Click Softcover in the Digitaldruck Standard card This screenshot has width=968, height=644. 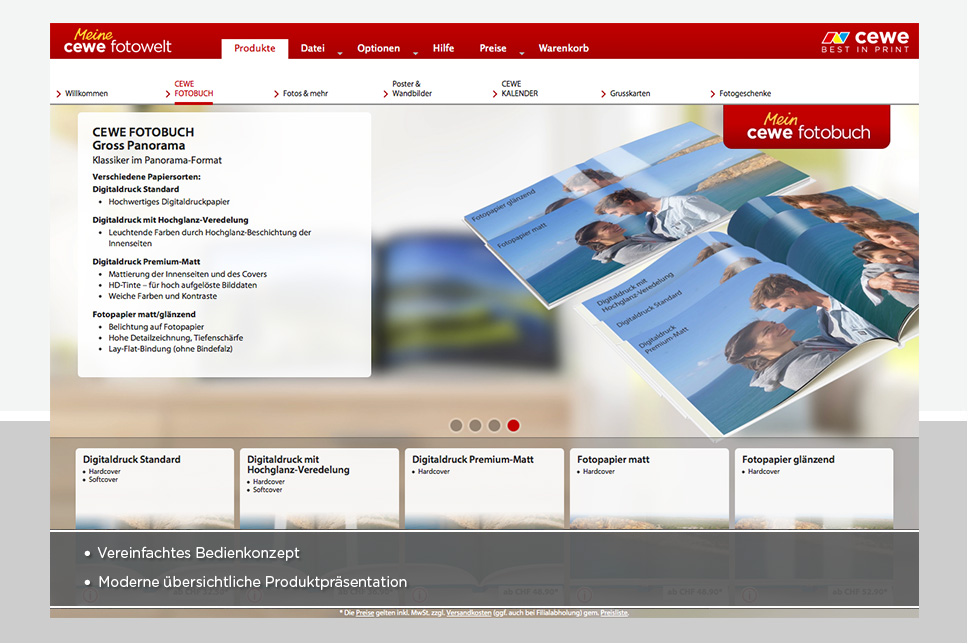(103, 480)
